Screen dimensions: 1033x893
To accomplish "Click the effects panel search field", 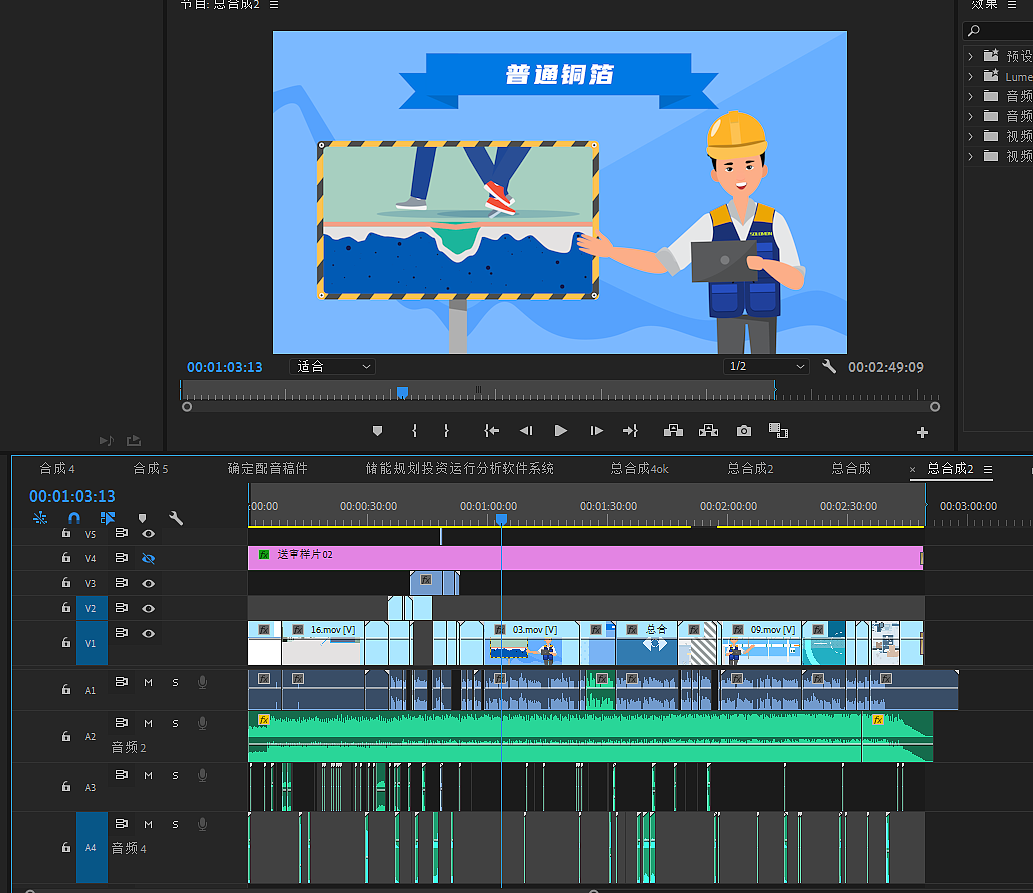I will pos(998,30).
